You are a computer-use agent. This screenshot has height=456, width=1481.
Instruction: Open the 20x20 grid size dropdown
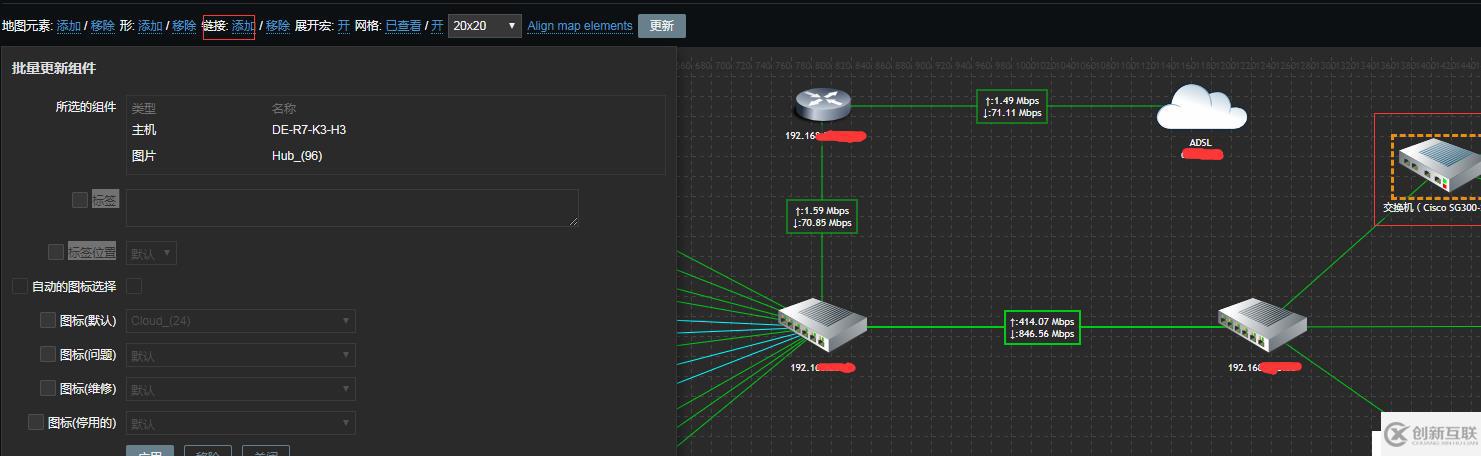485,26
